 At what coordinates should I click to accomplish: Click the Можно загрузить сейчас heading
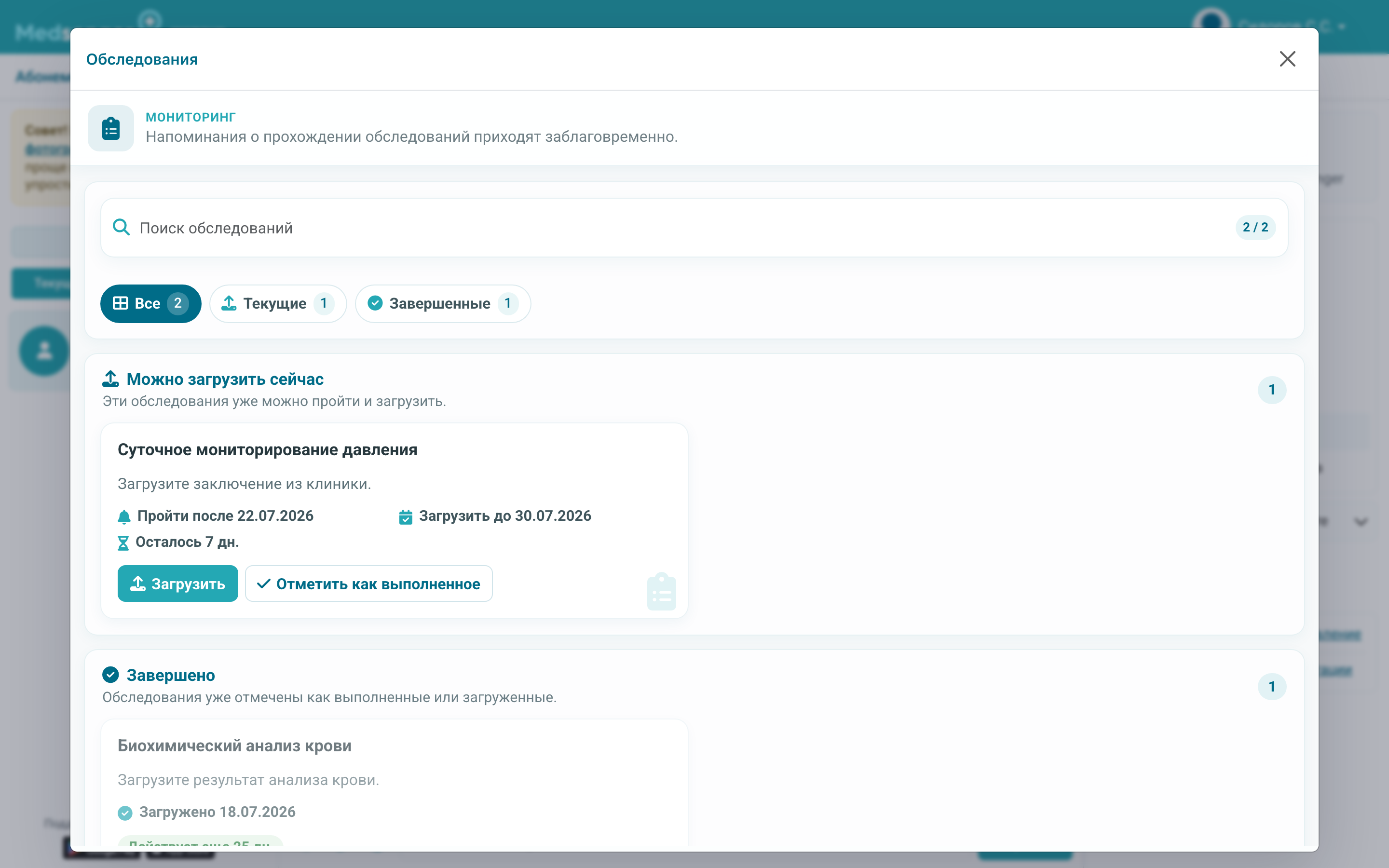[x=225, y=379]
